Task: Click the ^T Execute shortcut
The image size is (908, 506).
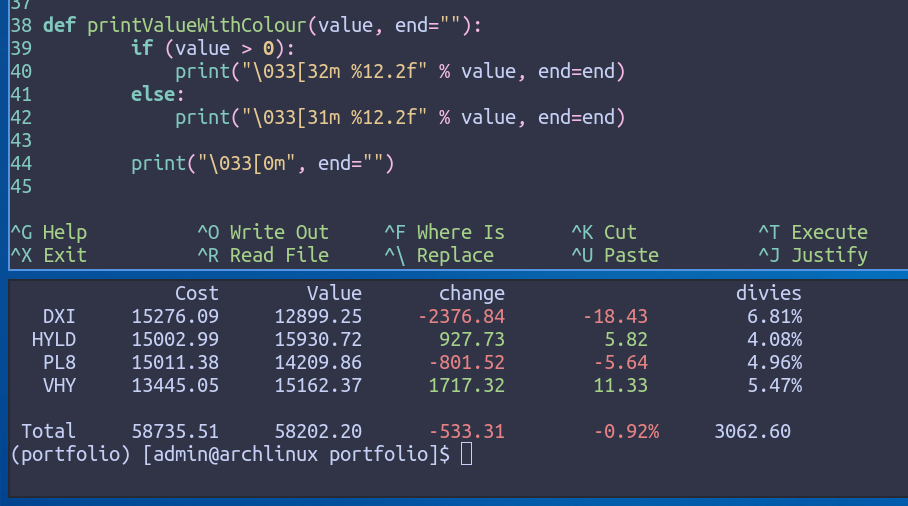Action: tap(814, 232)
